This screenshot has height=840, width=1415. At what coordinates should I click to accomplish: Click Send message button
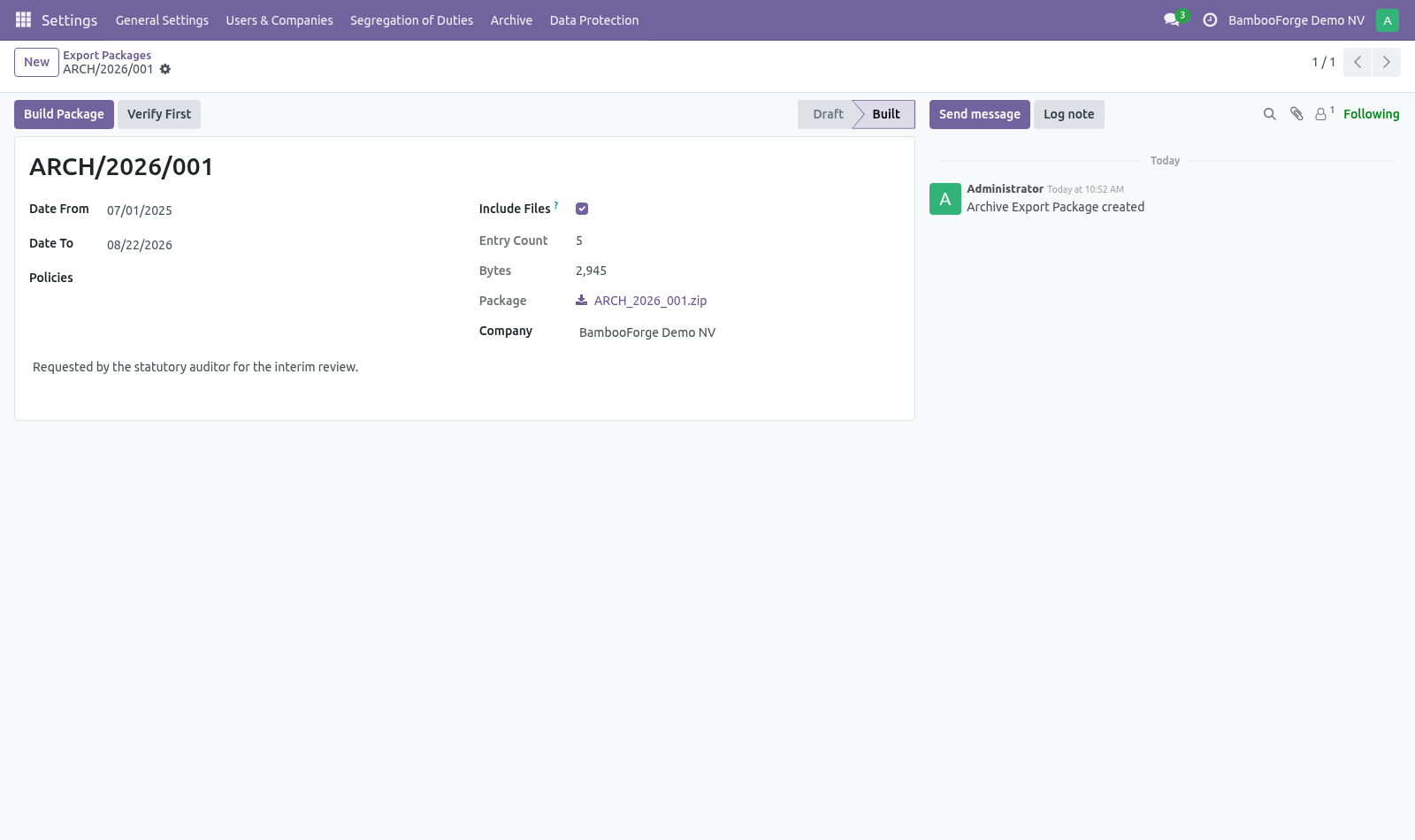980,114
